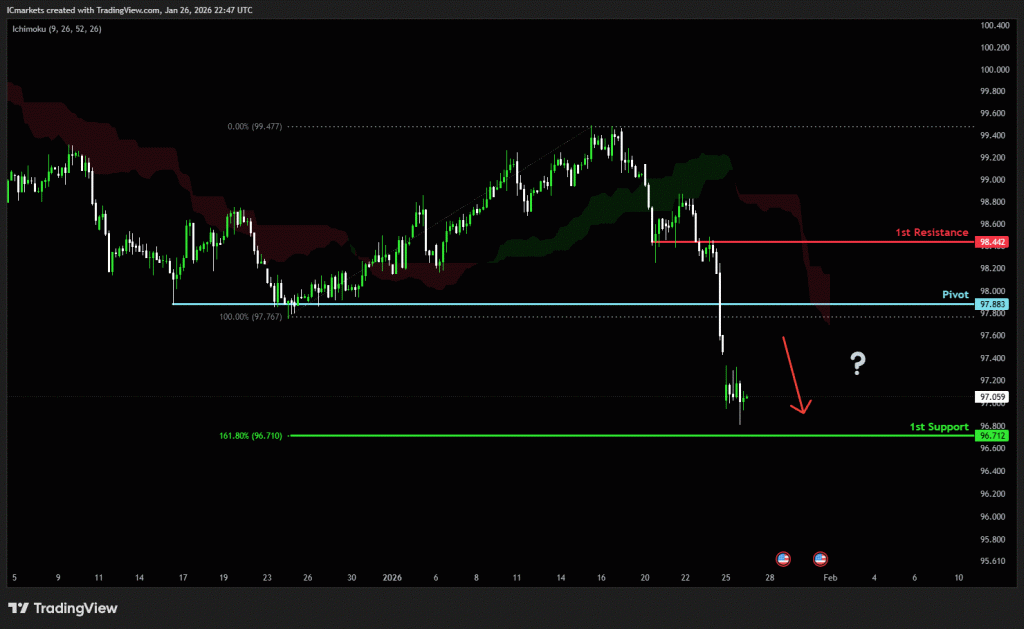The width and height of the screenshot is (1024, 629).
Task: Open the first US flag economic event marker
Action: [783, 558]
